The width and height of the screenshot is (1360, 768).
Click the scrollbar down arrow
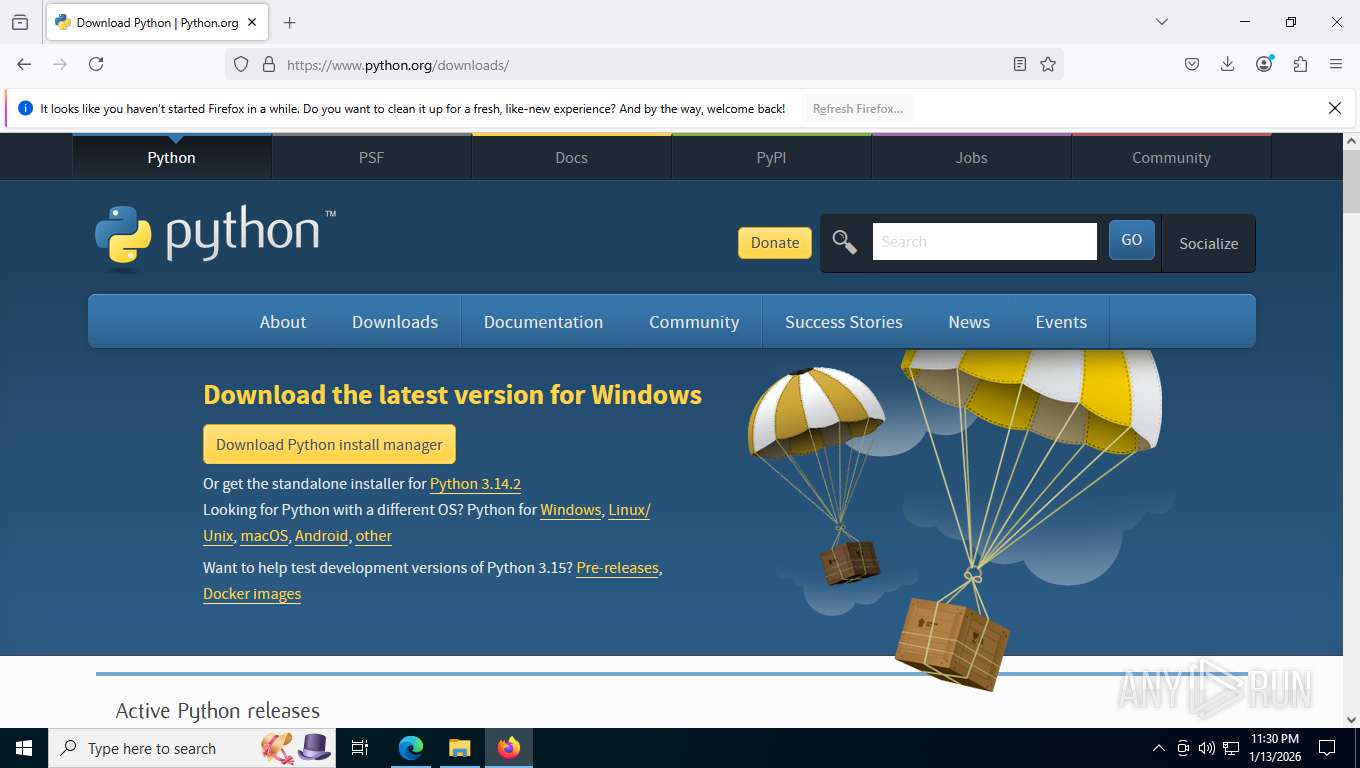pos(1351,719)
